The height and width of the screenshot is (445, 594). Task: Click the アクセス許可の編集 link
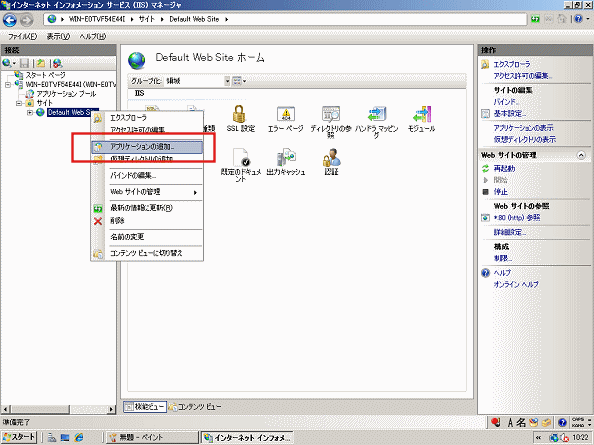(523, 76)
